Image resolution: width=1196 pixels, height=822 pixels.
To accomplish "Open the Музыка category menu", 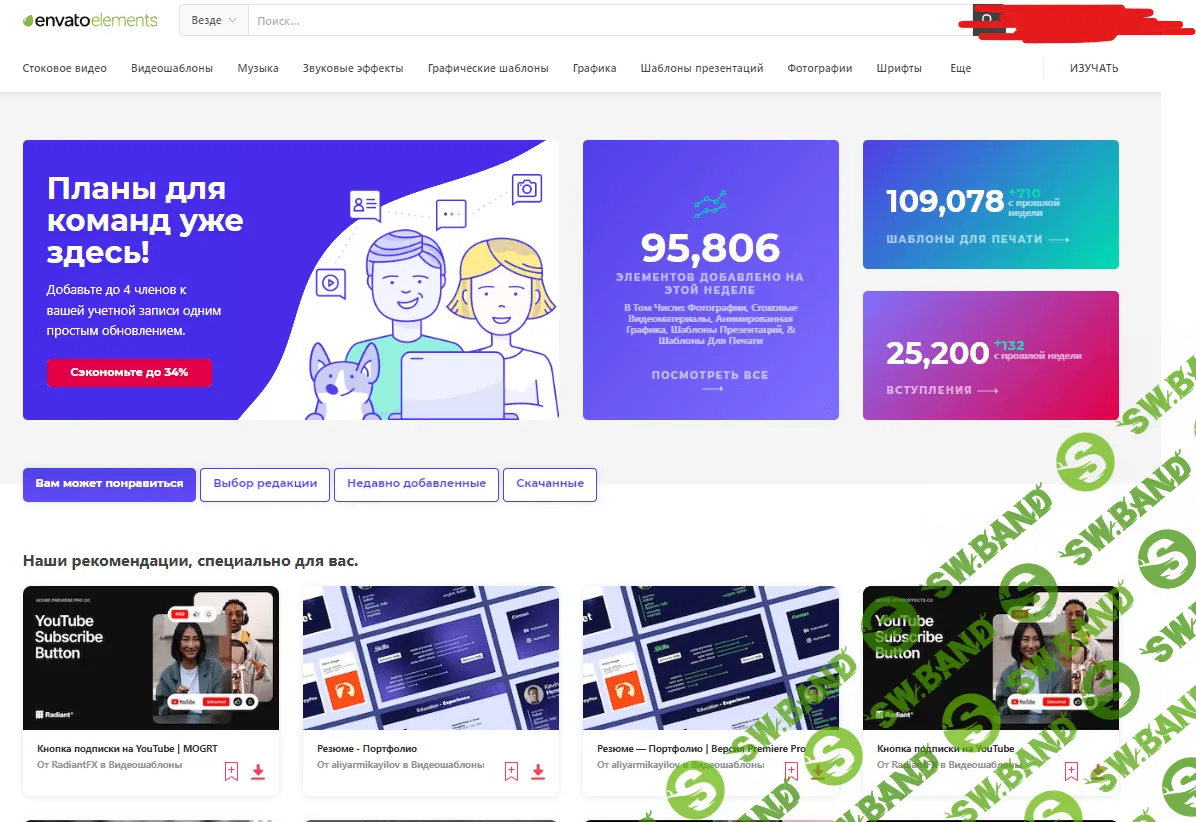I will coord(258,68).
